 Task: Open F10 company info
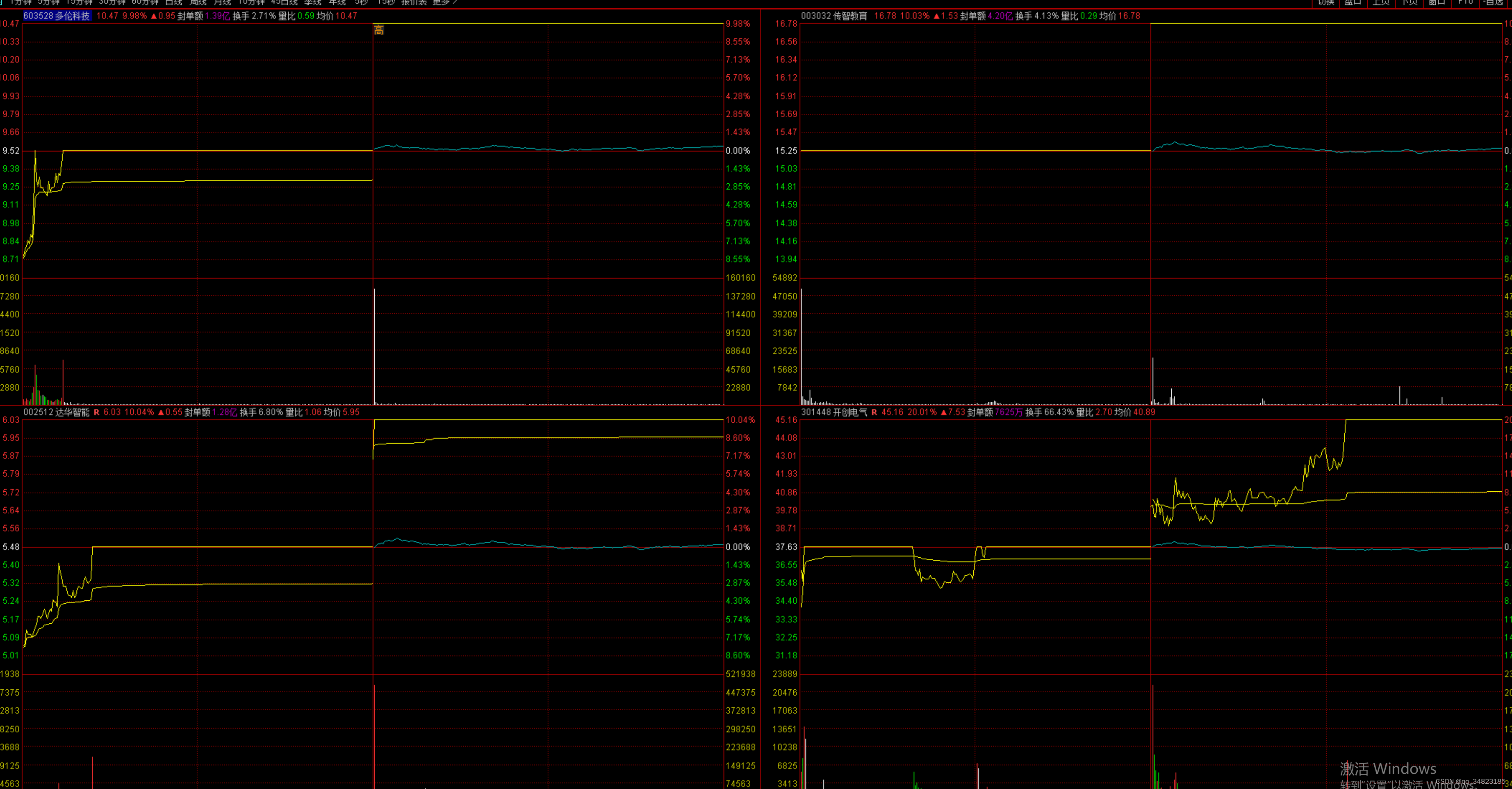tap(1465, 2)
